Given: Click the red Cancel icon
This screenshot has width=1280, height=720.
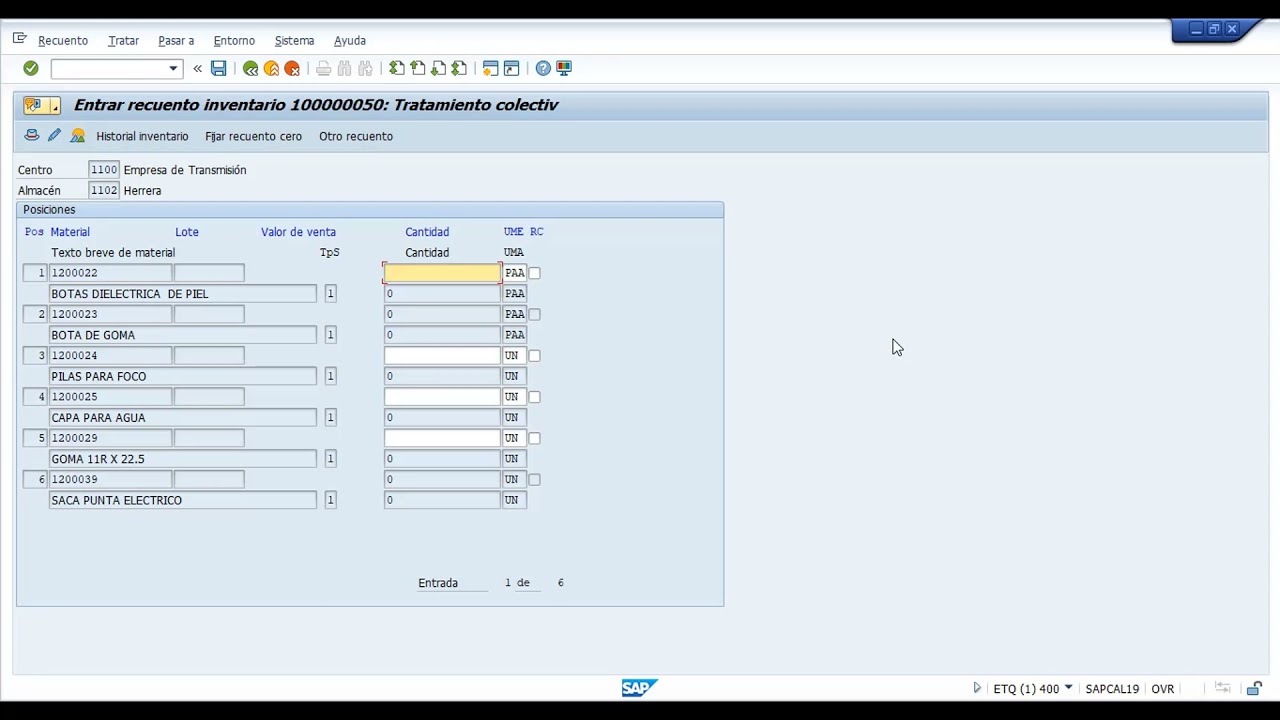Looking at the screenshot, I should (292, 68).
